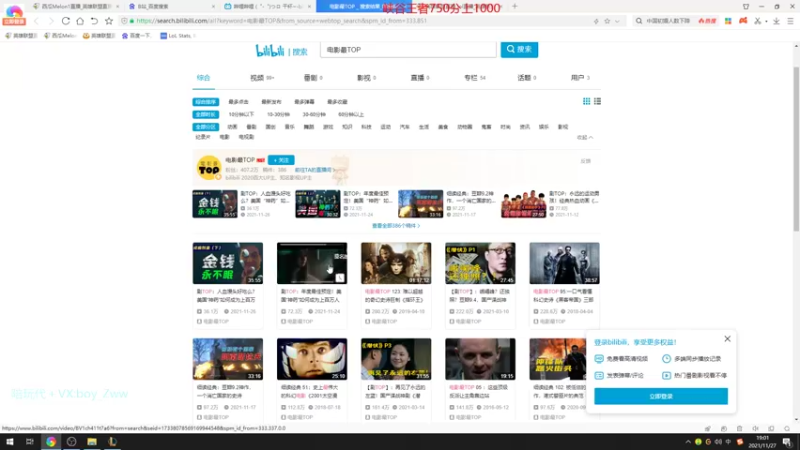Follow 电影最TOP with +关注 button
This screenshot has width=800, height=450.
pyautogui.click(x=281, y=160)
